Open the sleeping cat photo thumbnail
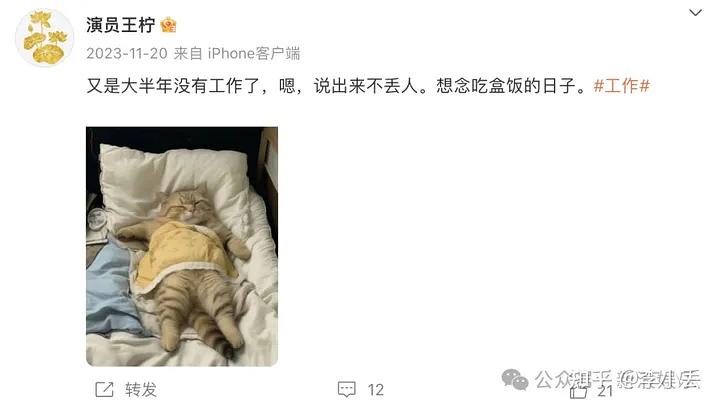The image size is (720, 409). tap(182, 247)
